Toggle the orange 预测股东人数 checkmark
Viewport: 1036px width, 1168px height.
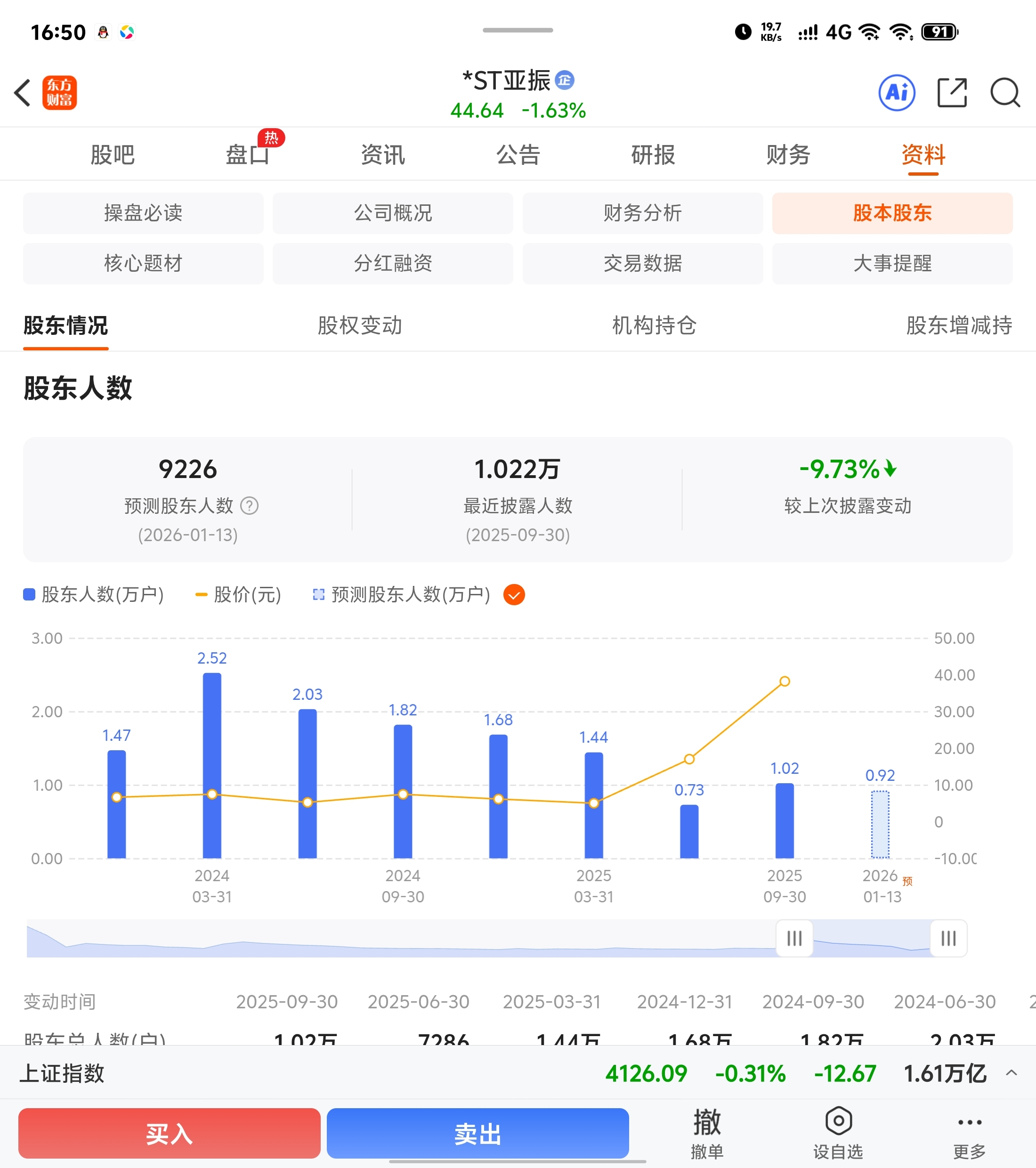(x=514, y=595)
